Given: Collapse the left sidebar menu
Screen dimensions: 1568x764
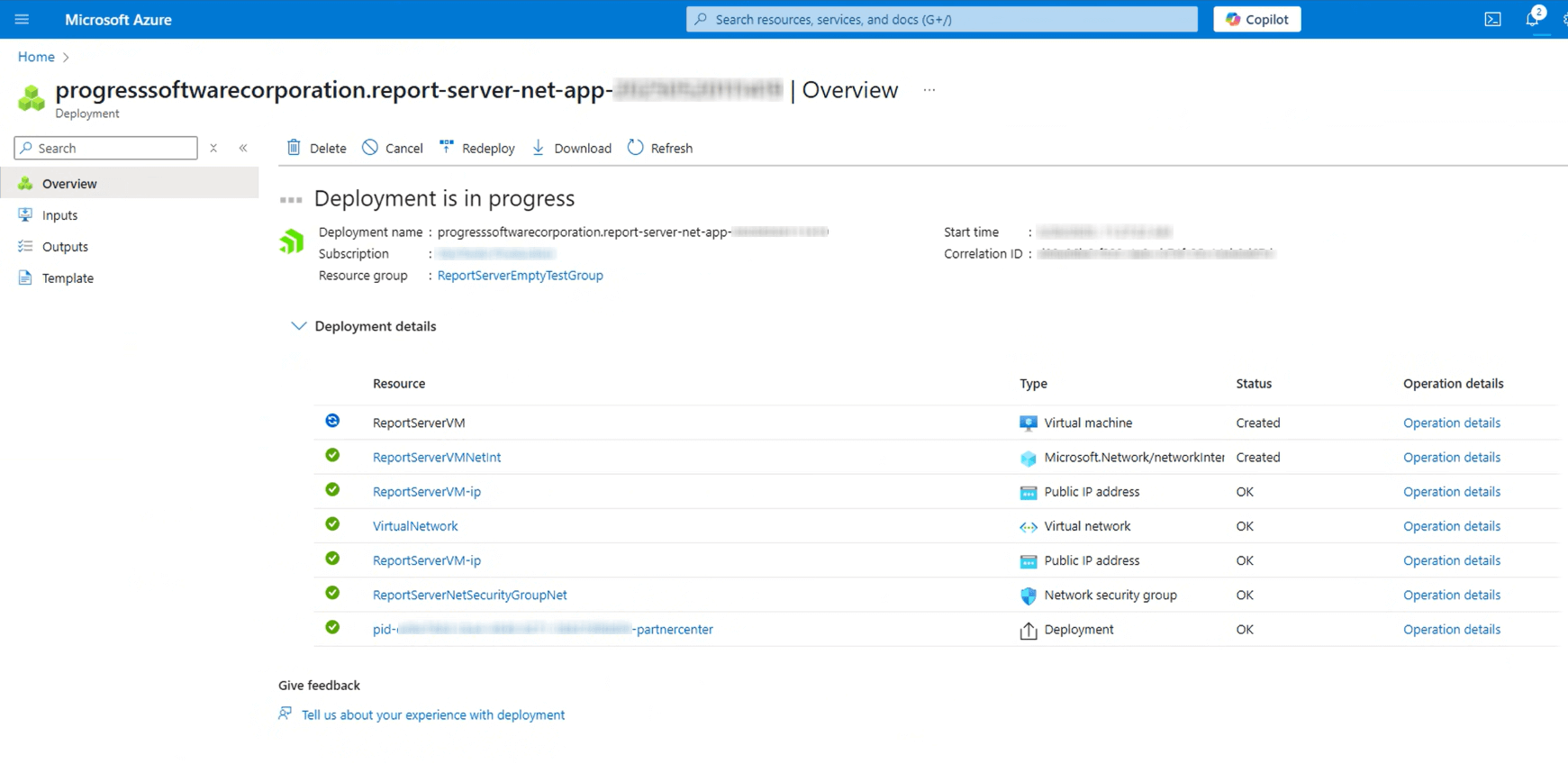Looking at the screenshot, I should coord(243,148).
